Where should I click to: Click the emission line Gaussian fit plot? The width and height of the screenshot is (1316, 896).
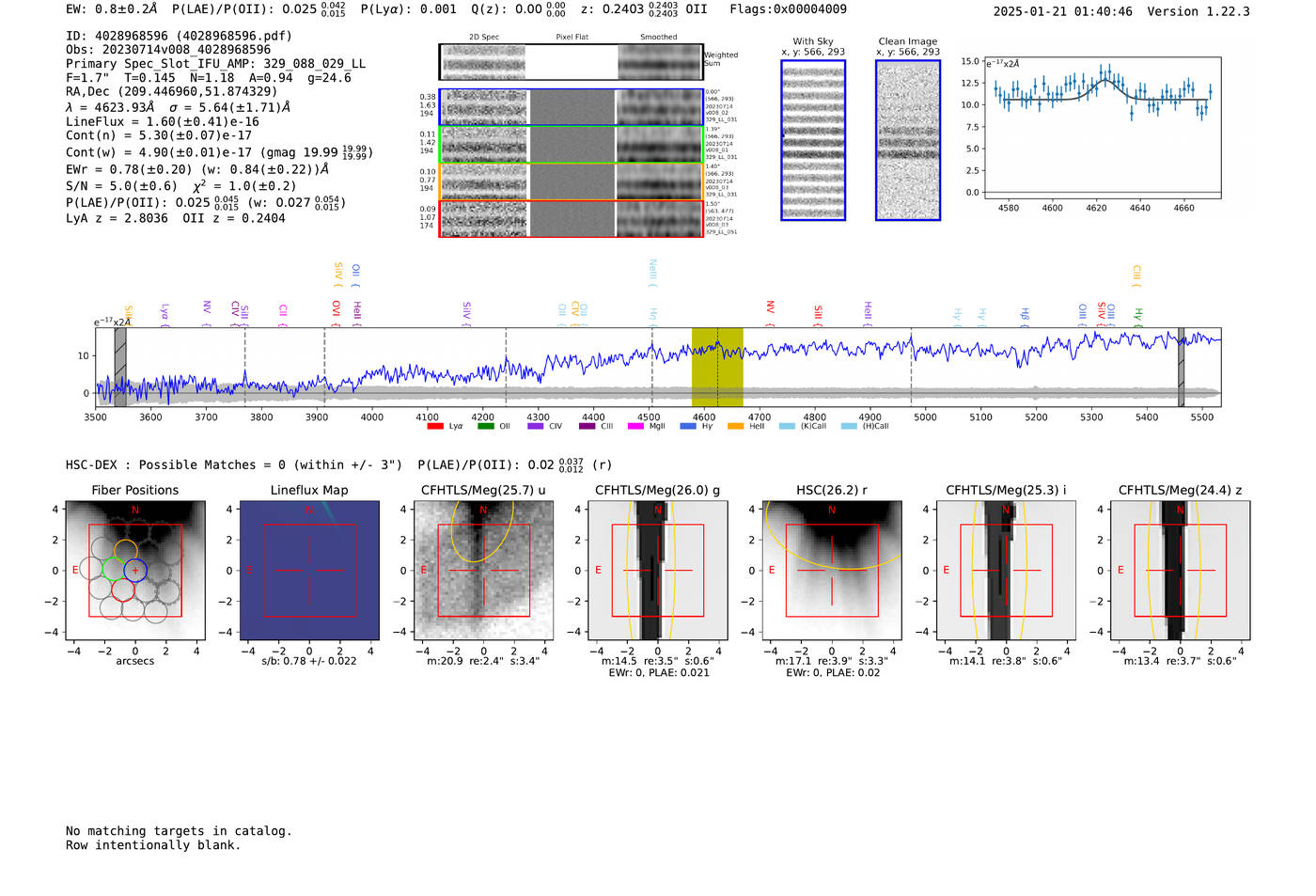[x=1103, y=128]
